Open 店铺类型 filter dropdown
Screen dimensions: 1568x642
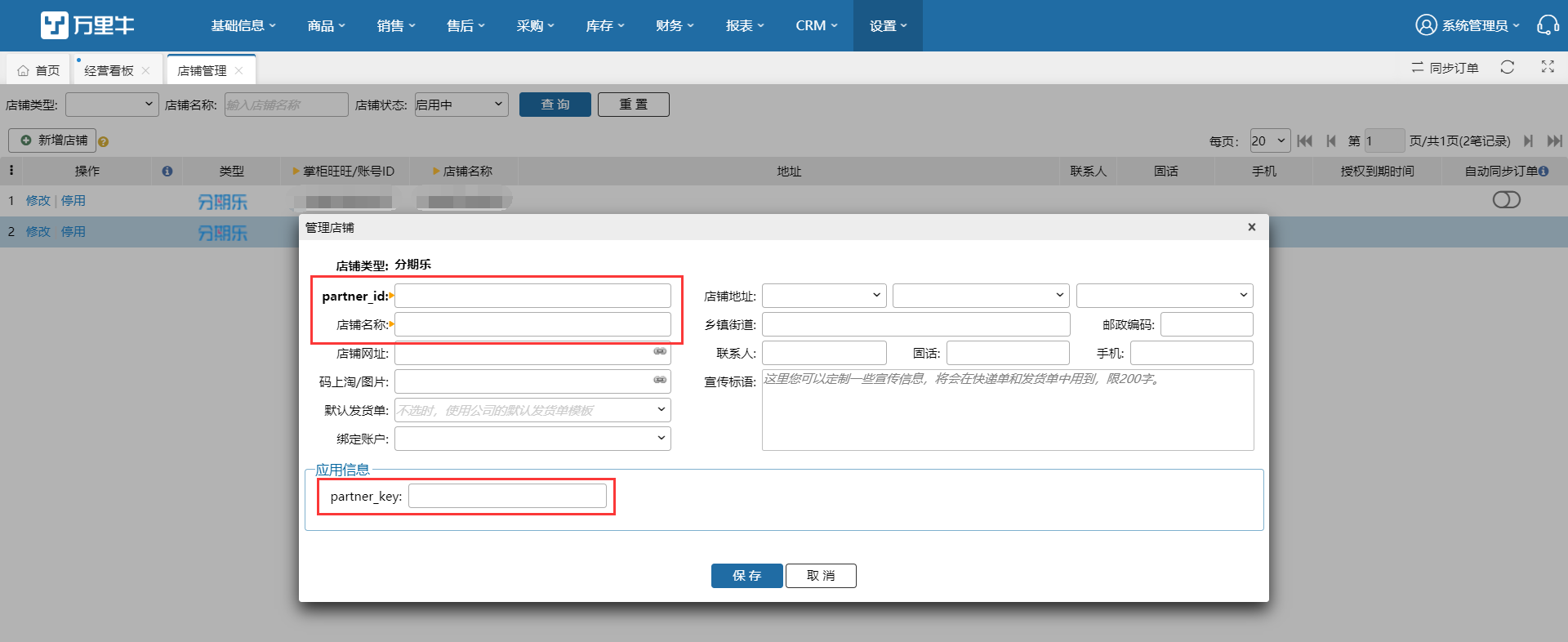[112, 104]
